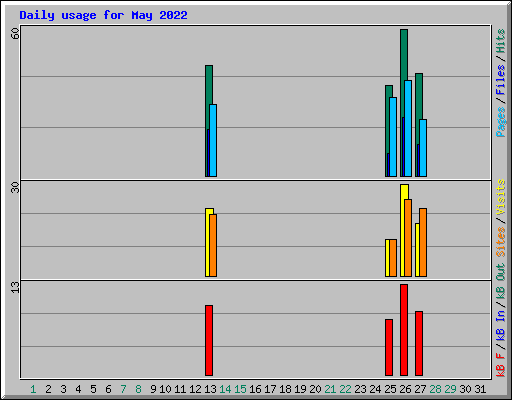Select the cyan Pages bar for day 26
The height and width of the screenshot is (400, 512).
408,128
